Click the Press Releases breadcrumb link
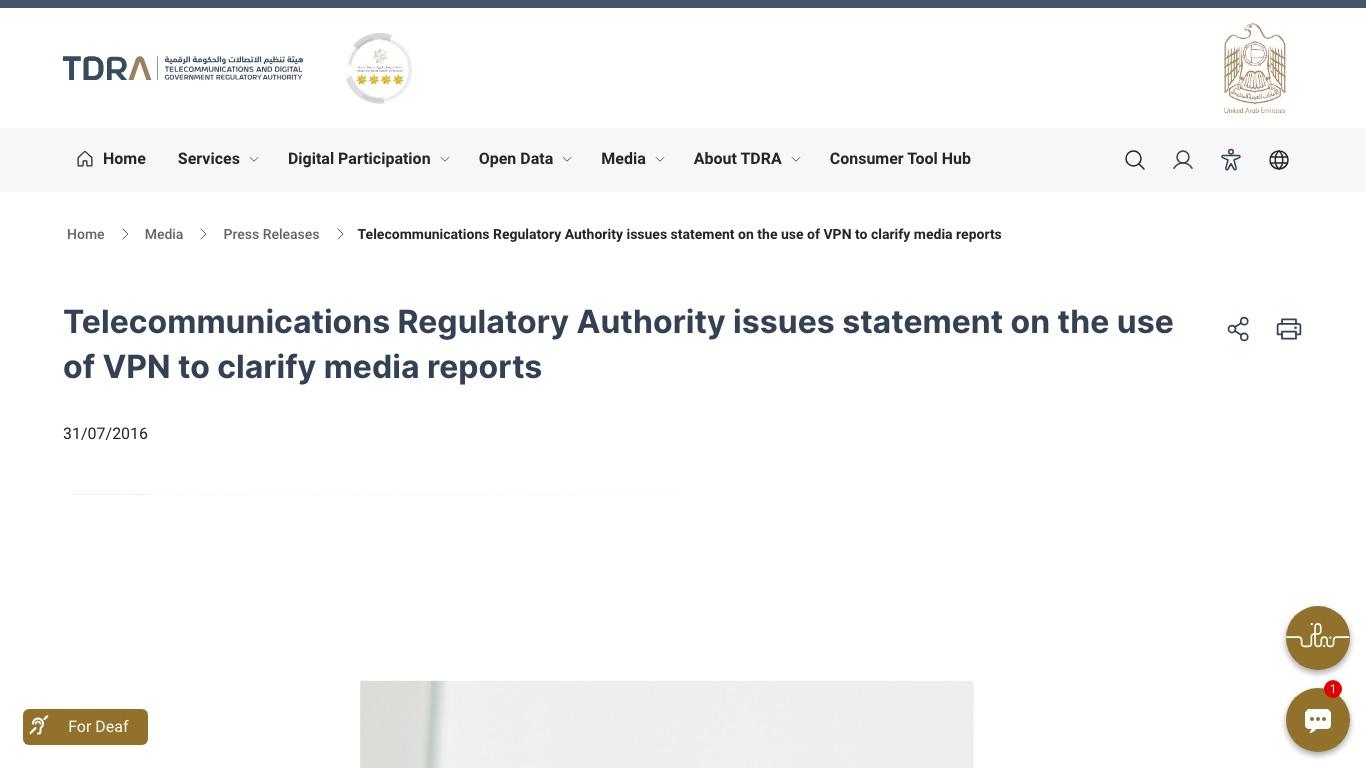 coord(271,234)
